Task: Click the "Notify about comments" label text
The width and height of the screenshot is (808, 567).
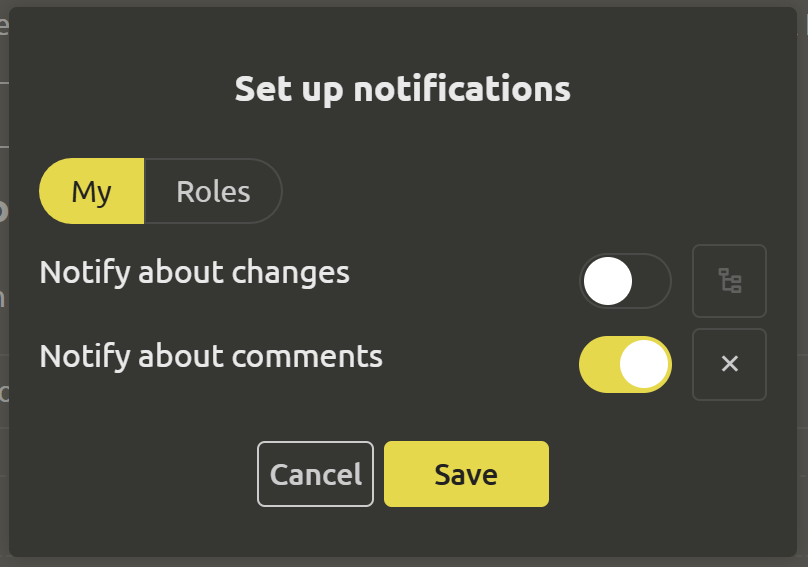Action: pyautogui.click(x=211, y=356)
